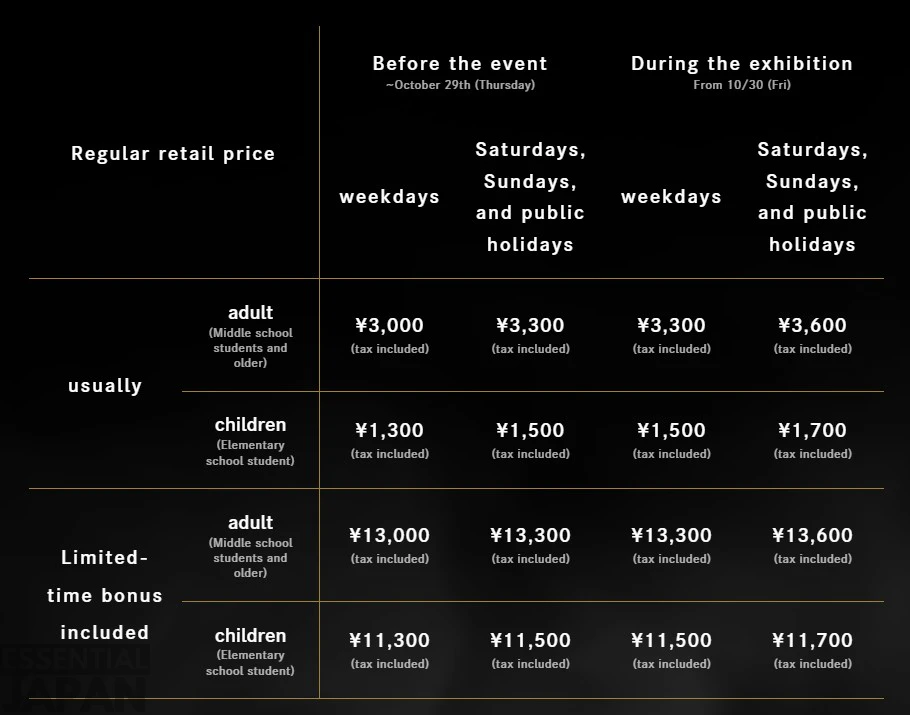Click the ¥1,700 children price
910x715 pixels.
pyautogui.click(x=812, y=430)
